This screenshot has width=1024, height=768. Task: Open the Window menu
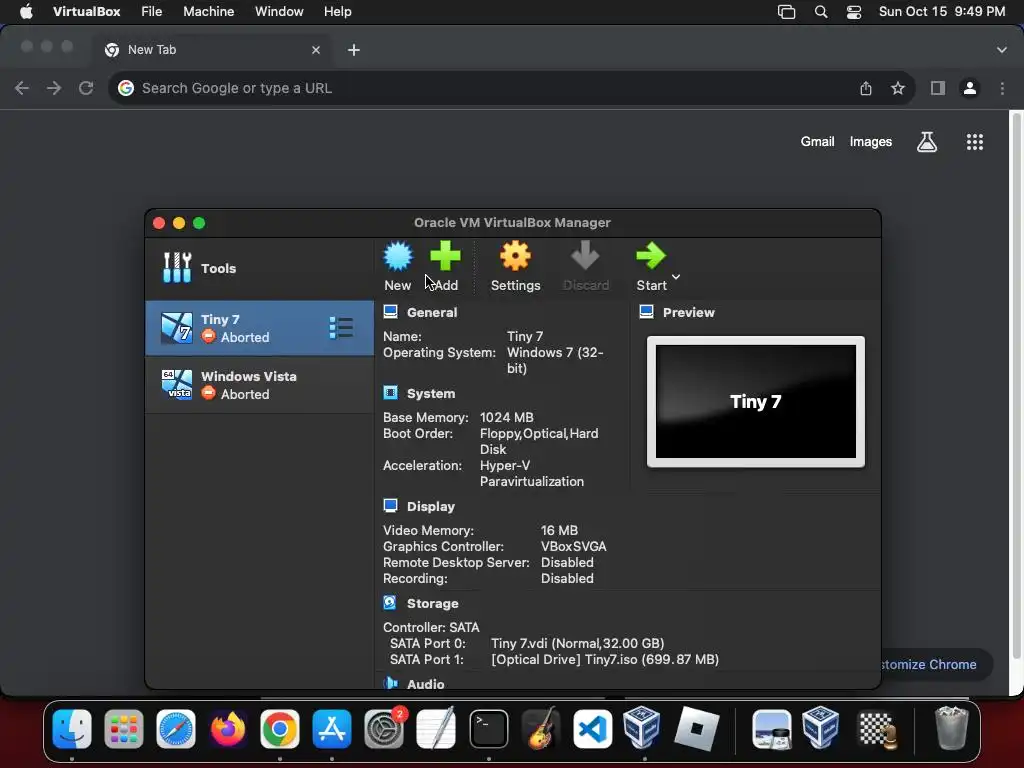279,12
